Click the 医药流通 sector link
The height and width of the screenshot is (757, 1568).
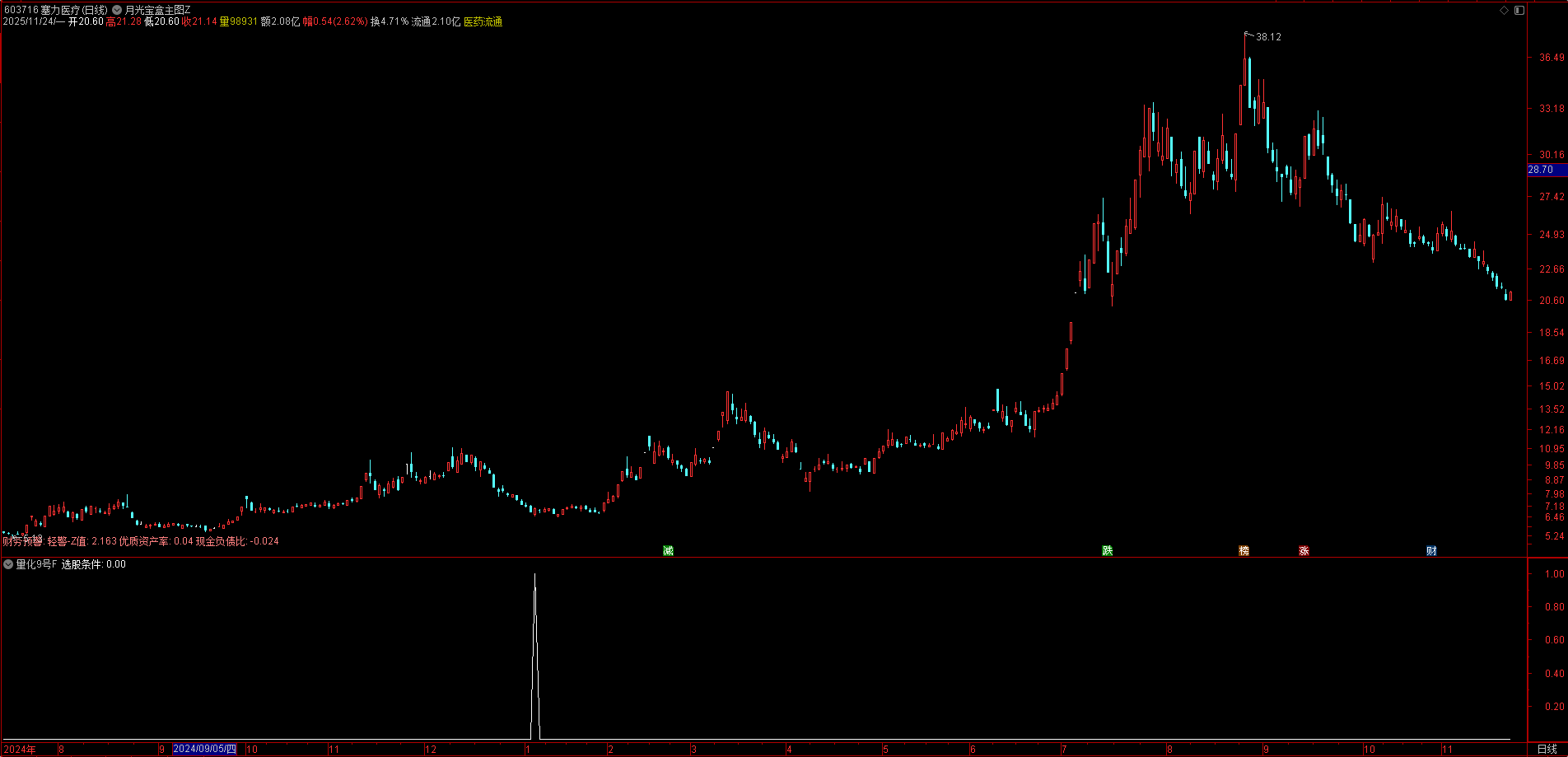click(x=483, y=21)
